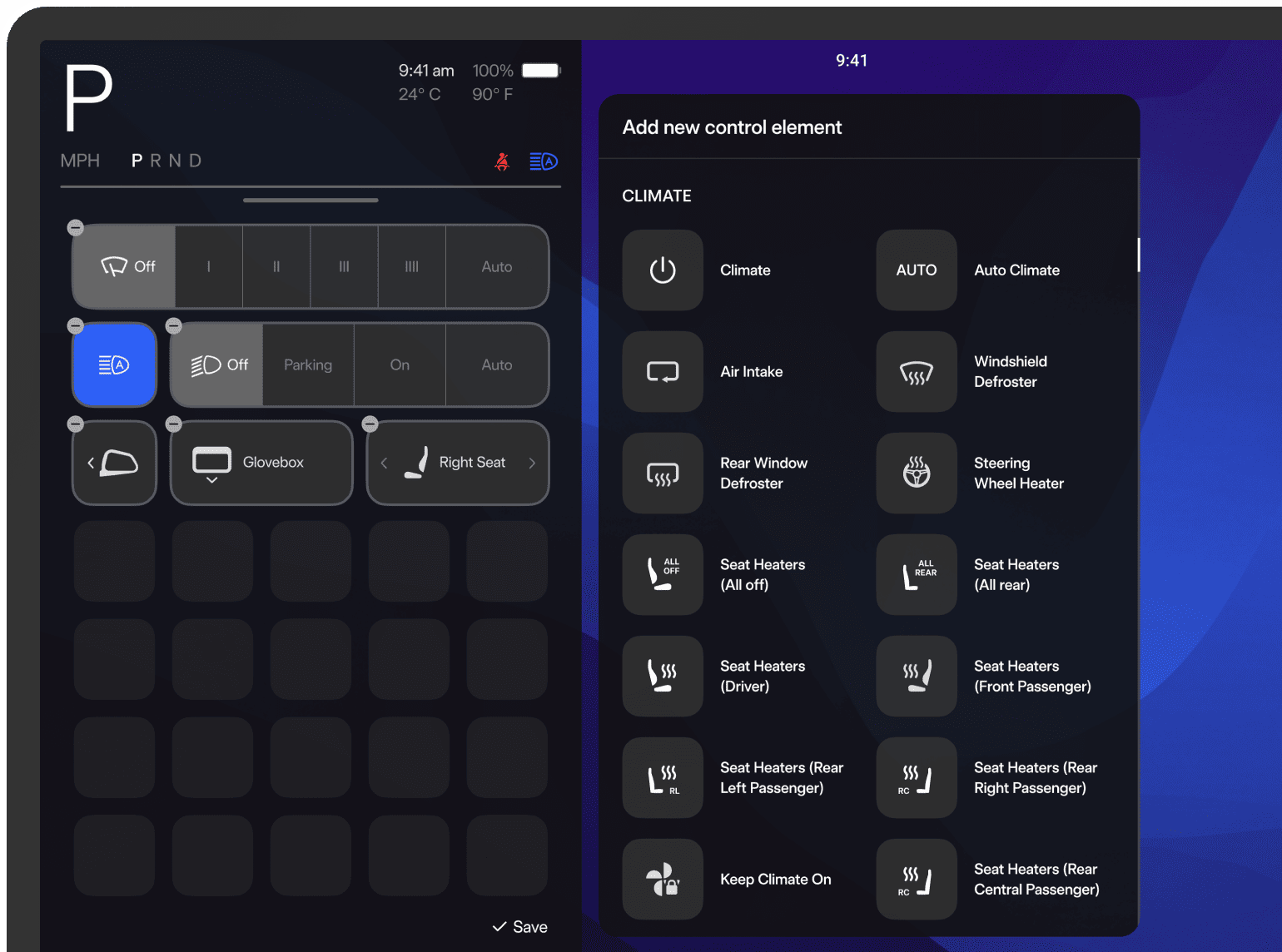
Task: Remove the headlights control row
Action: click(x=174, y=326)
